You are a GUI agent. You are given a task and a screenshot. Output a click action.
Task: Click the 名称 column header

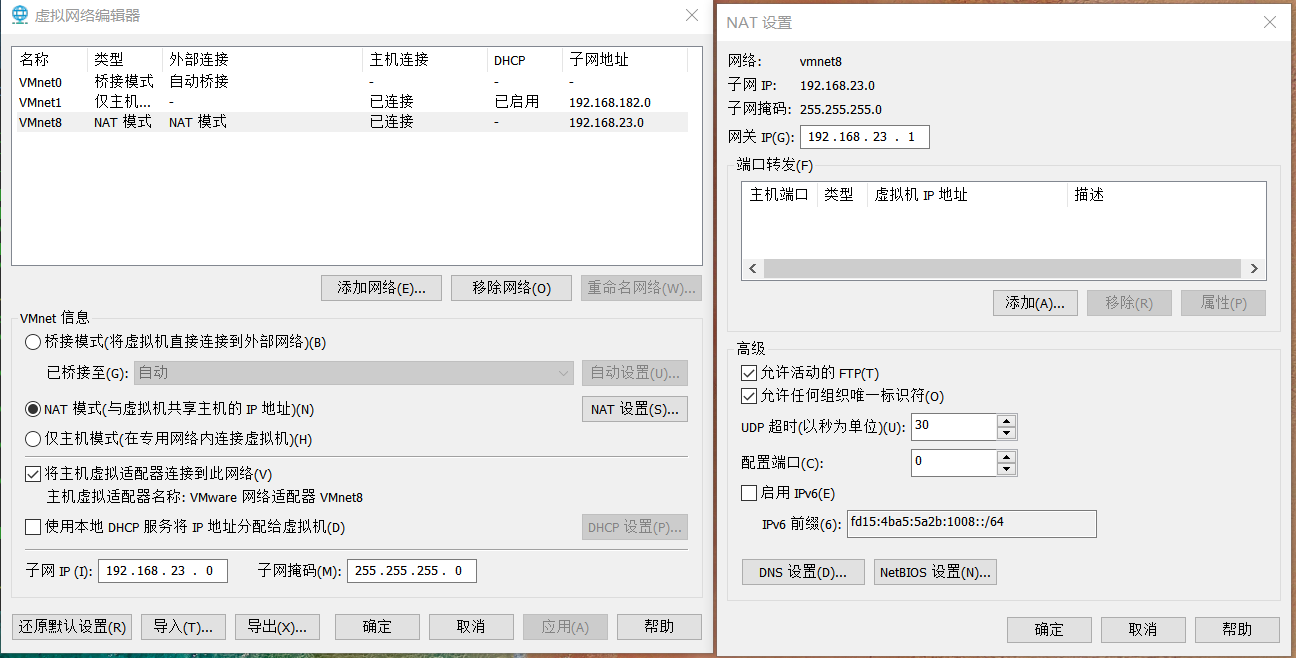(x=49, y=60)
